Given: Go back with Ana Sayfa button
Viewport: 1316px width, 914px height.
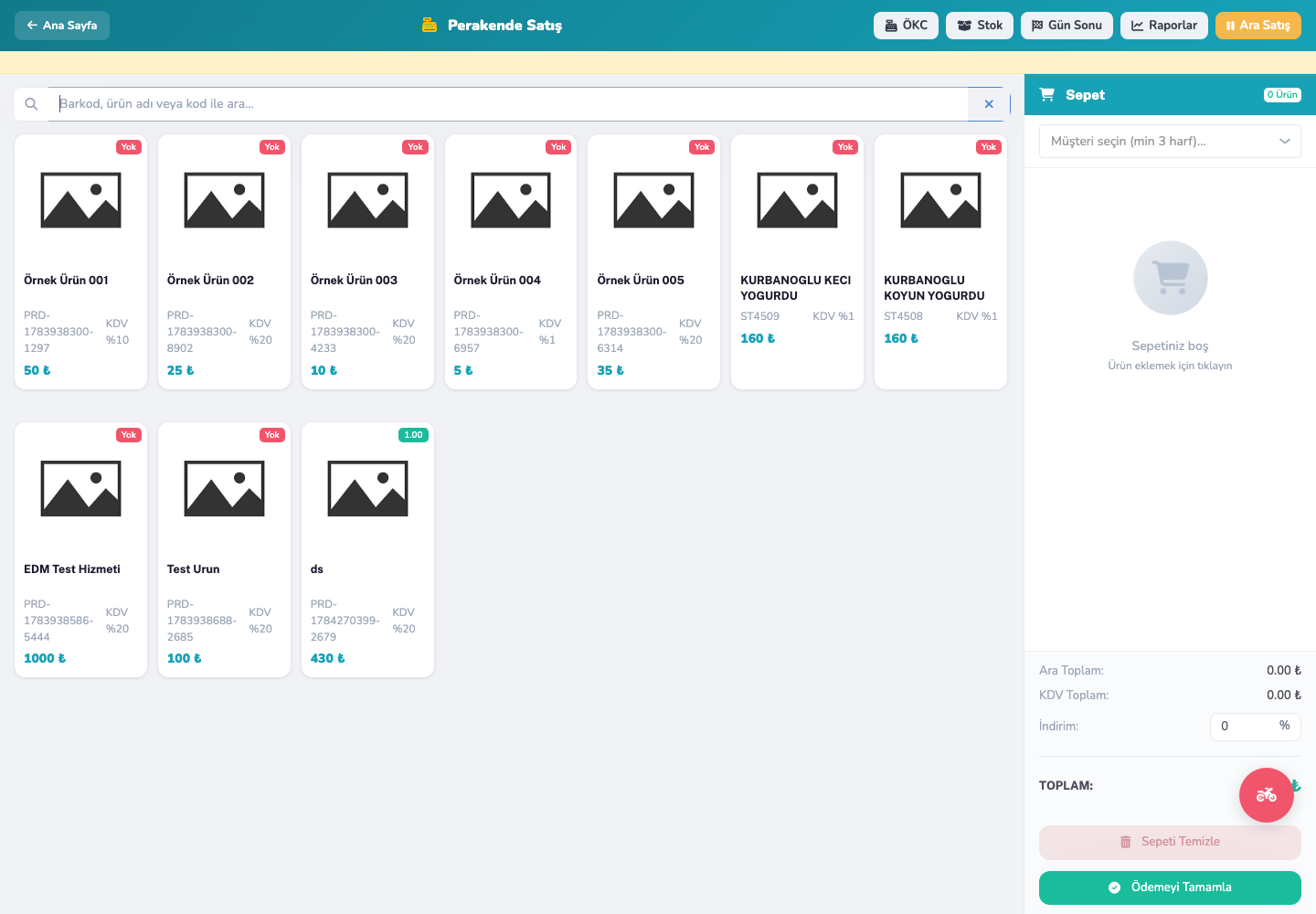Looking at the screenshot, I should pyautogui.click(x=62, y=26).
